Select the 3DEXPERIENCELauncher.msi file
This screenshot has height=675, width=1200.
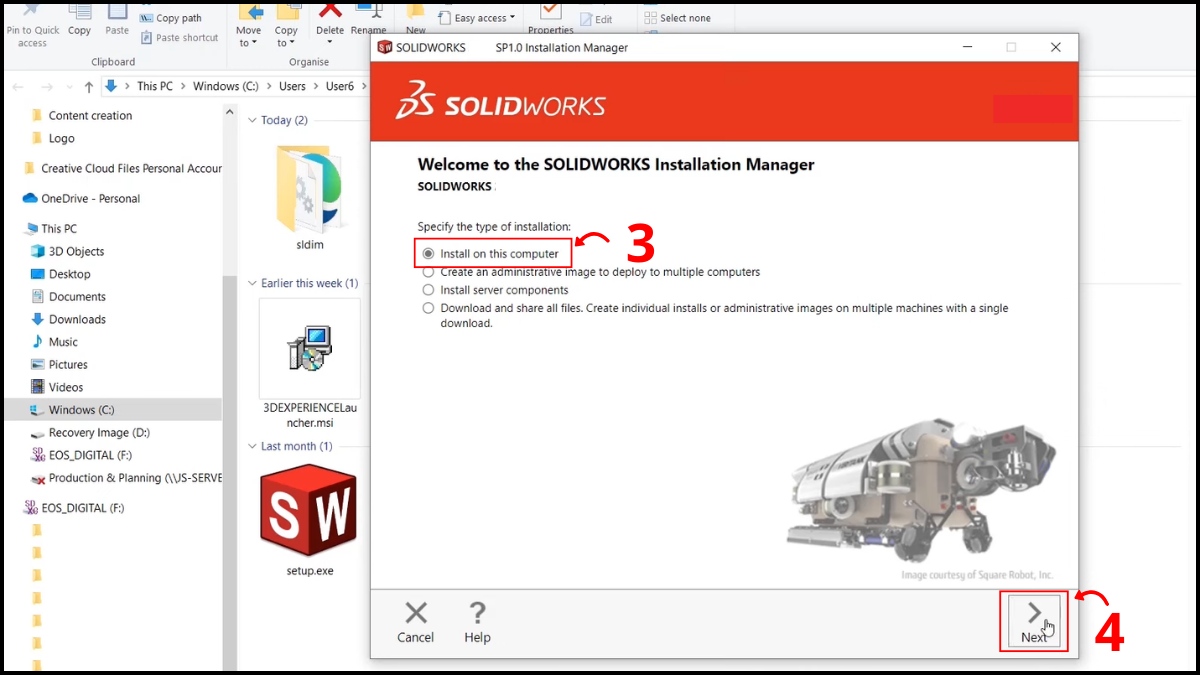pyautogui.click(x=309, y=364)
